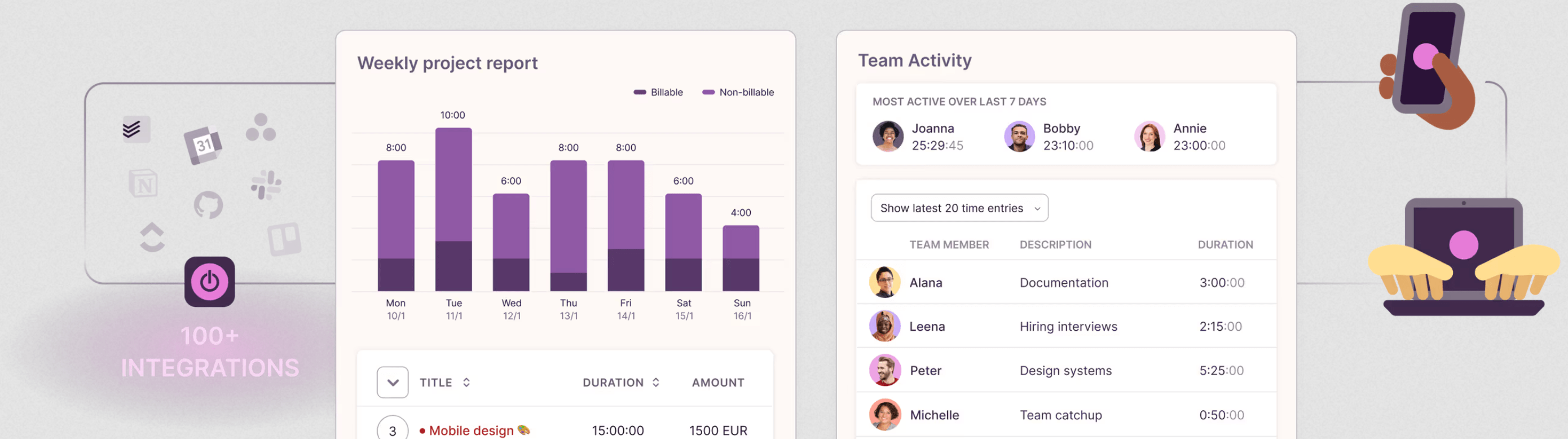Toggle the Non-billable legend item
1568x439 pixels.
(738, 93)
